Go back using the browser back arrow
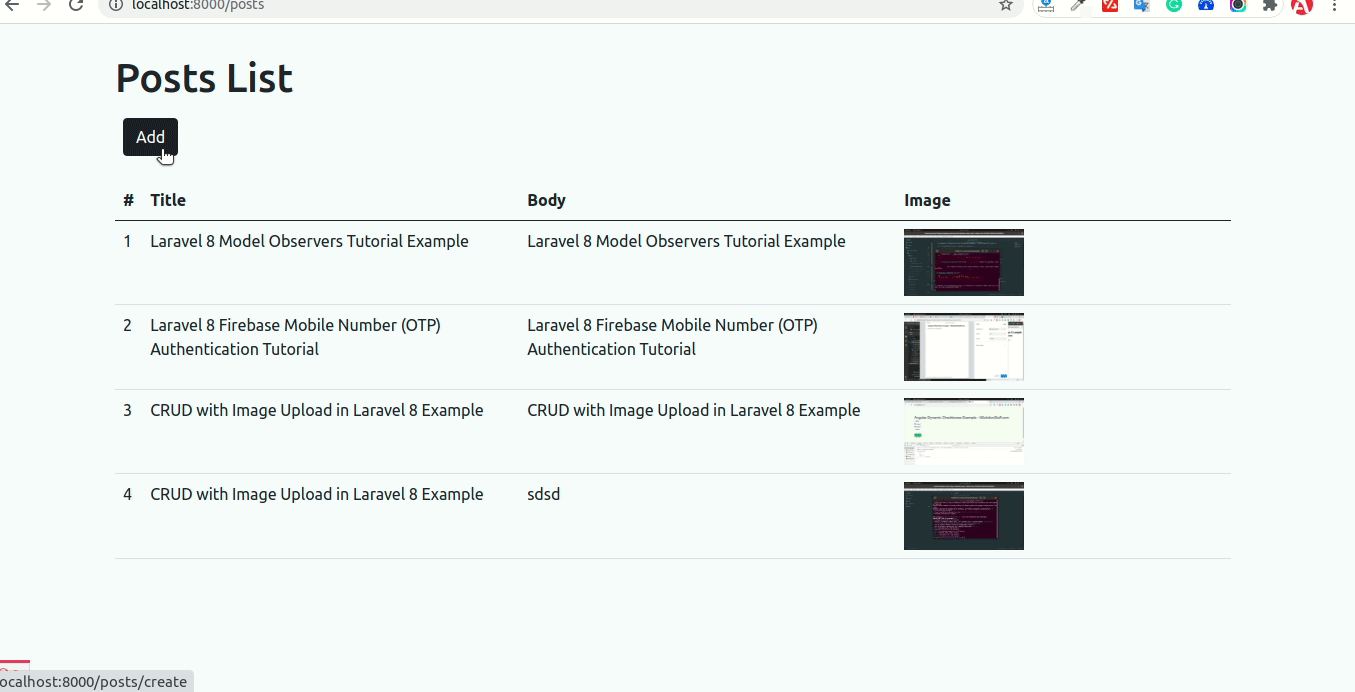This screenshot has height=692, width=1355. [12, 6]
